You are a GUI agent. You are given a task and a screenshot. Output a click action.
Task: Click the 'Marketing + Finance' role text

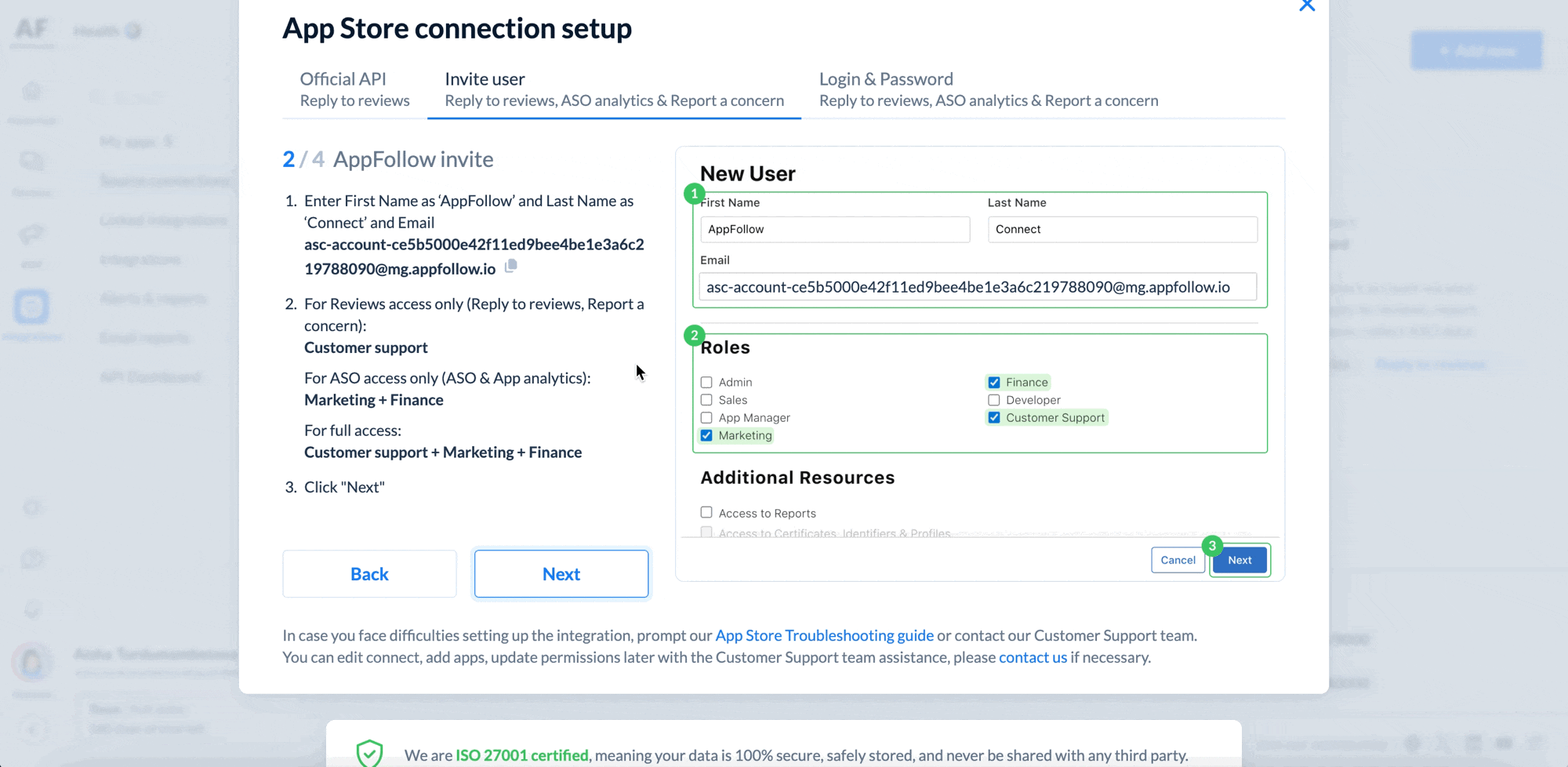click(374, 400)
